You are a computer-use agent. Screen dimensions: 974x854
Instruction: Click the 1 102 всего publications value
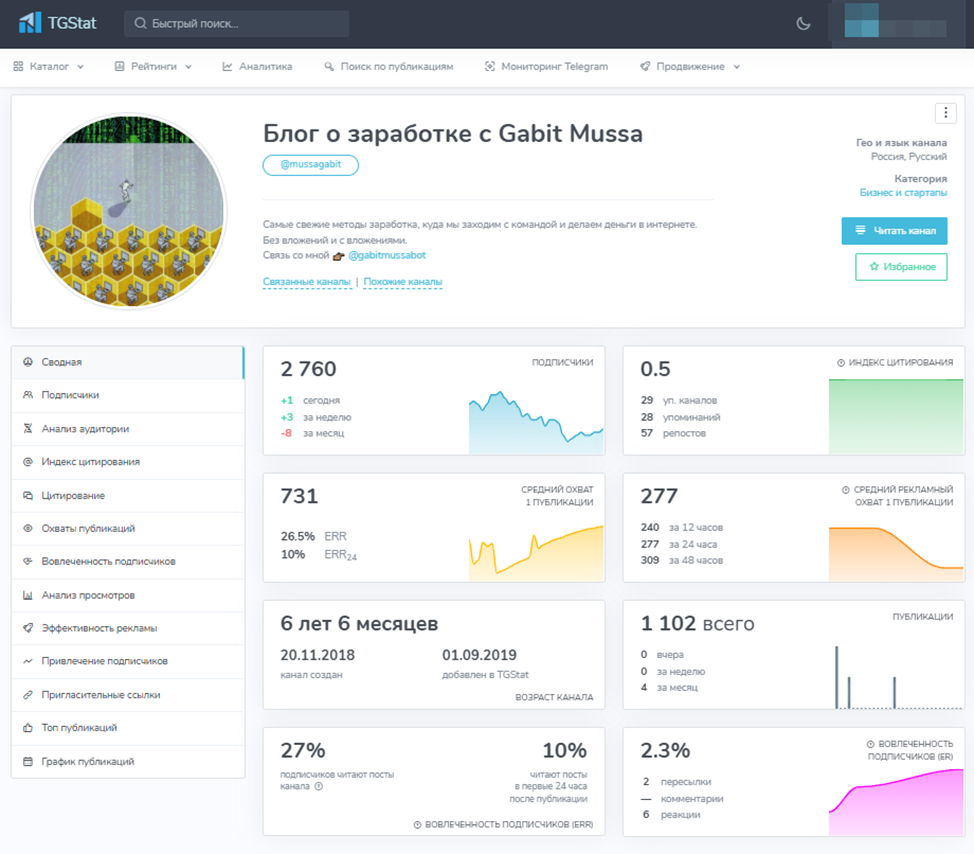click(x=697, y=623)
